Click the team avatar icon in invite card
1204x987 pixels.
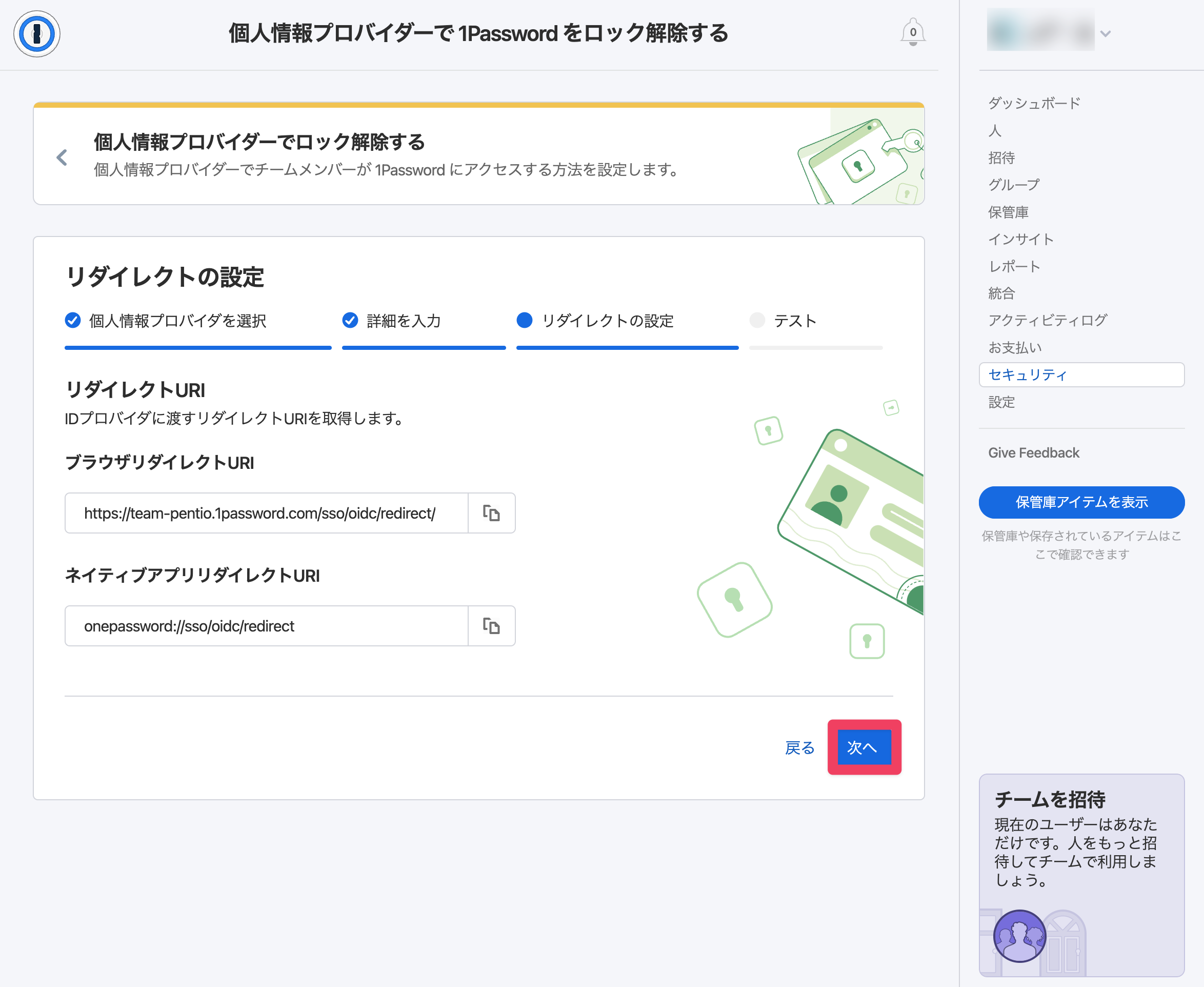click(x=1019, y=935)
